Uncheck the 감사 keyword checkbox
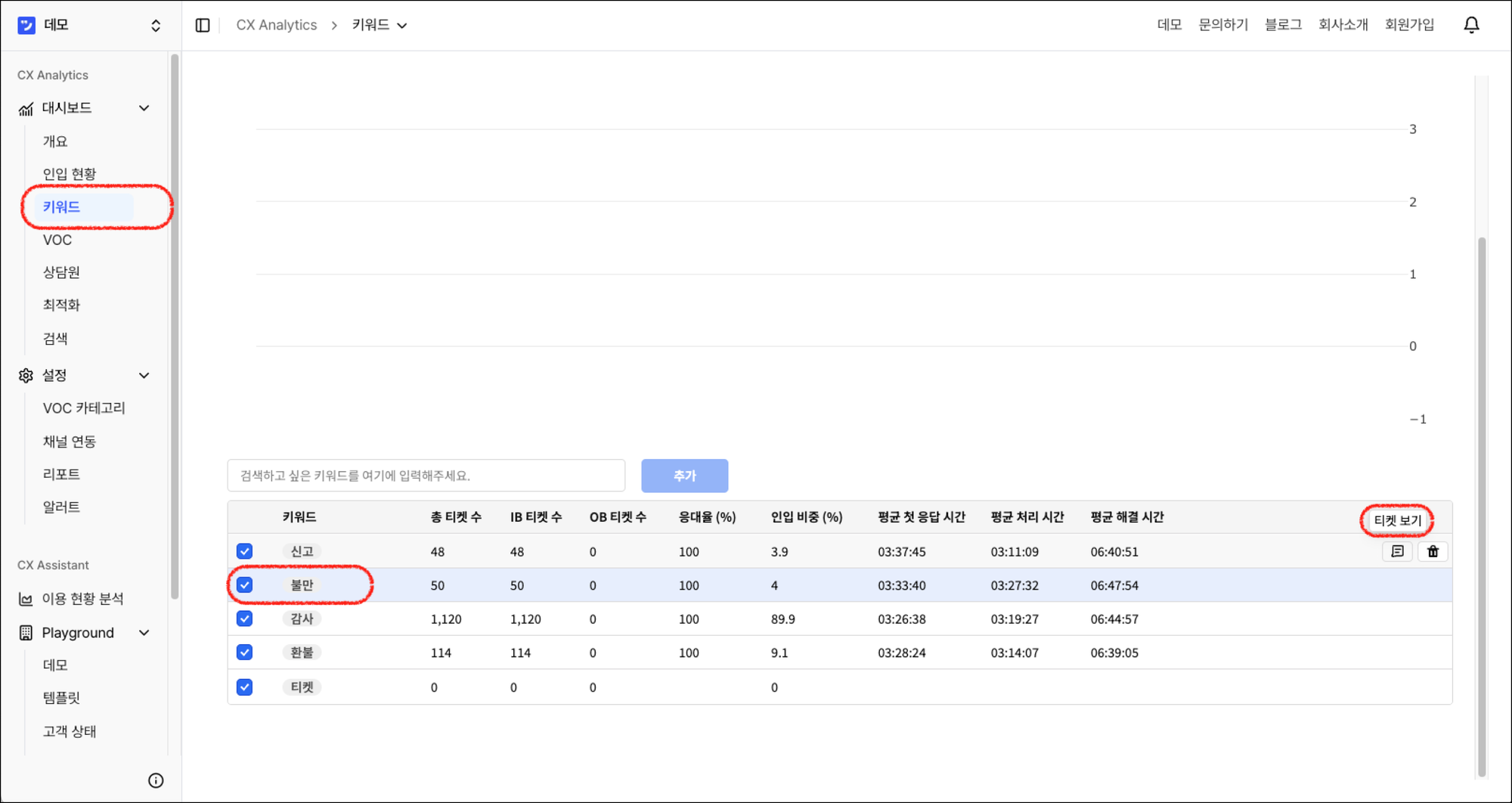The image size is (1512, 803). 244,619
